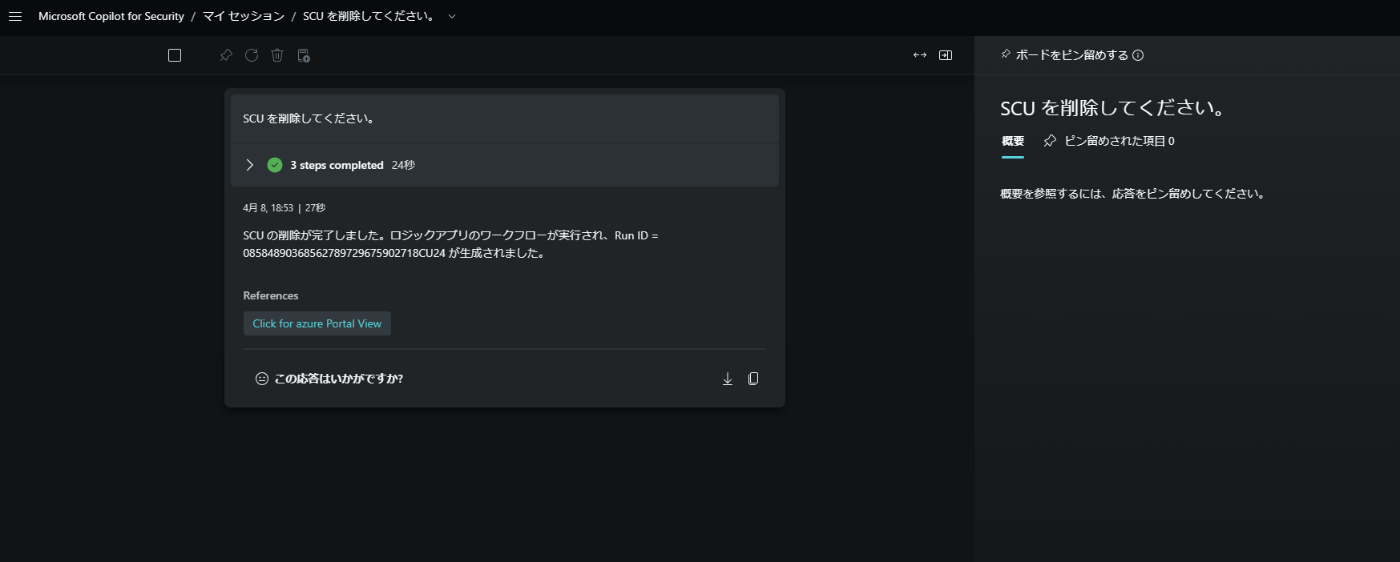
Task: Click この応答はいかがですか? feedback text
Action: point(338,379)
